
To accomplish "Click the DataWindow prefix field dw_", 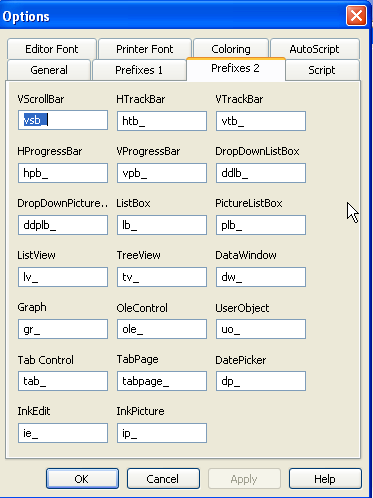I will pos(261,277).
